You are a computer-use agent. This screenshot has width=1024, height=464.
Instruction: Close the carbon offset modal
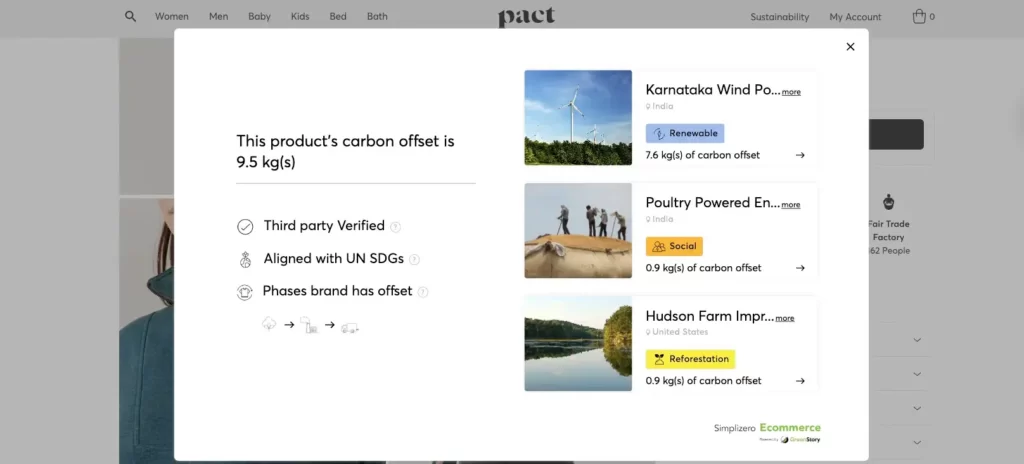850,46
